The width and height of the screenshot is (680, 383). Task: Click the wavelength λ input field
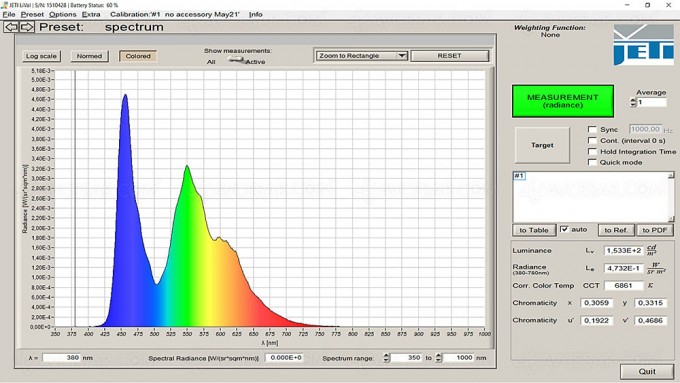(61, 358)
